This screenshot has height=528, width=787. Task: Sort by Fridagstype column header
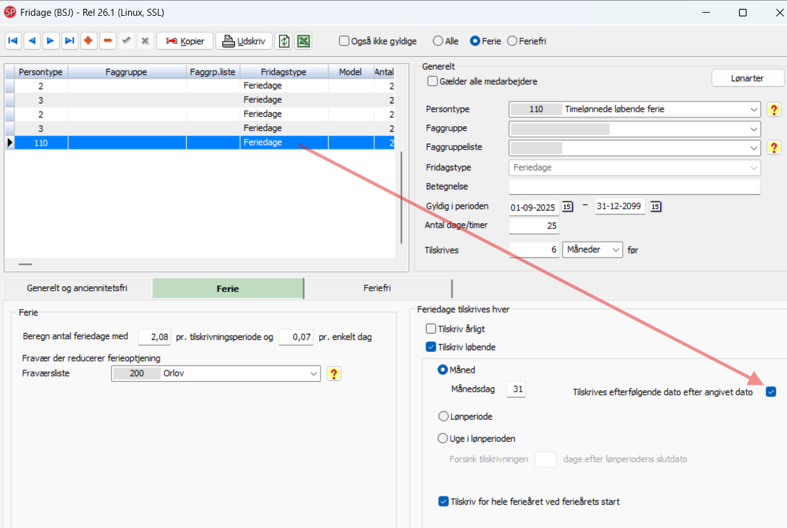point(284,72)
